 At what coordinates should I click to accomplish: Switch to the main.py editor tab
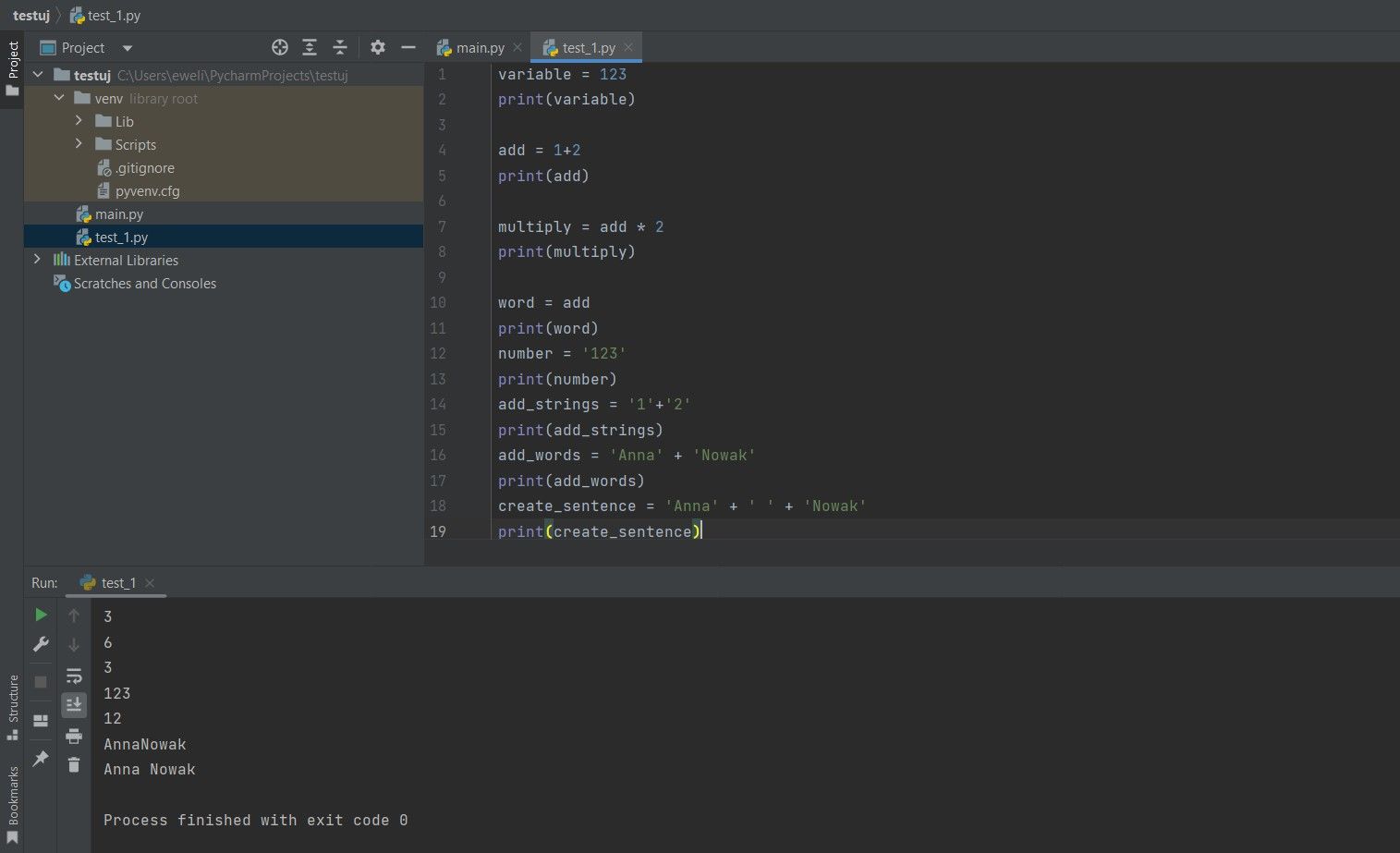[x=480, y=48]
